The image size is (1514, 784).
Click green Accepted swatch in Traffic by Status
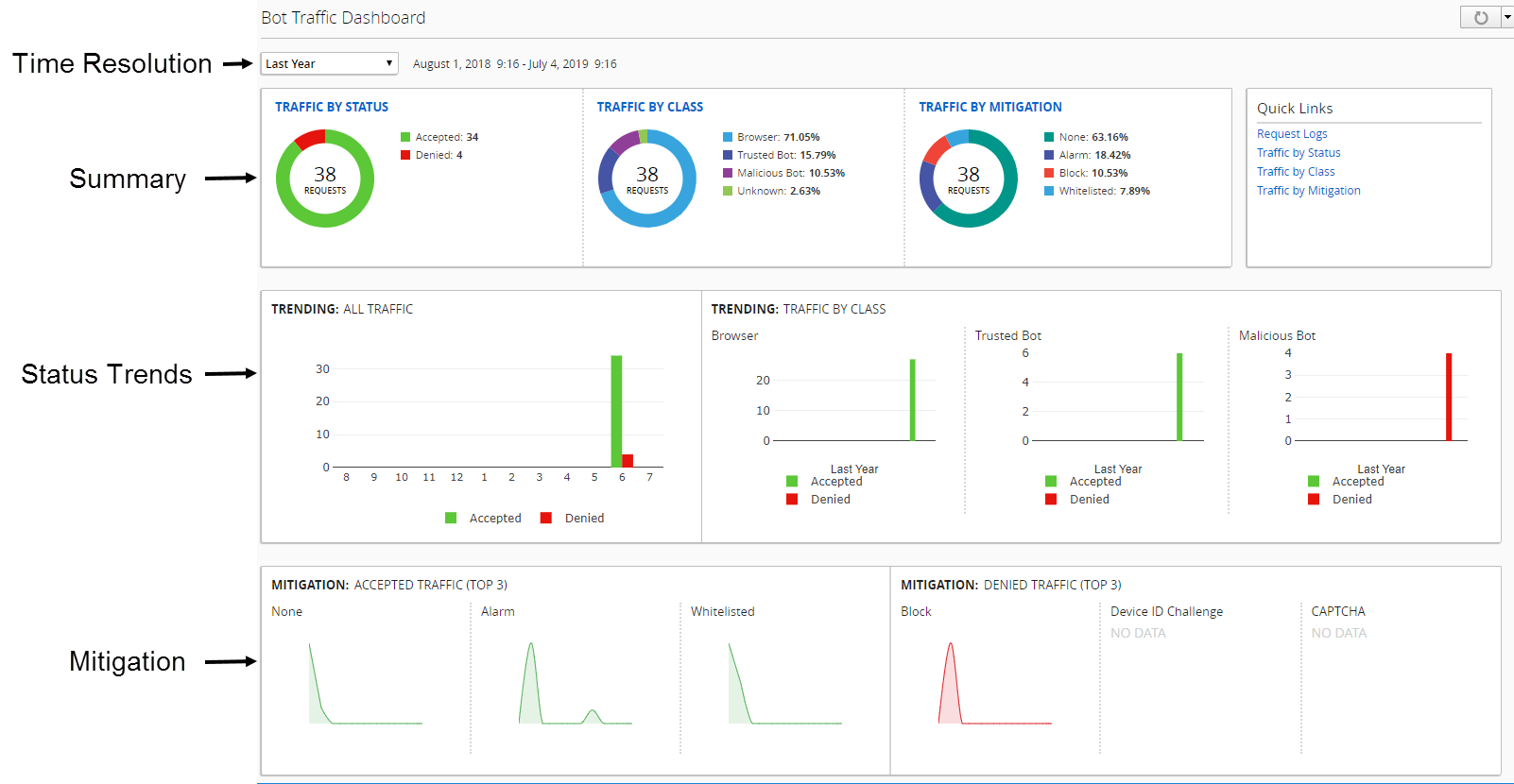tap(405, 137)
